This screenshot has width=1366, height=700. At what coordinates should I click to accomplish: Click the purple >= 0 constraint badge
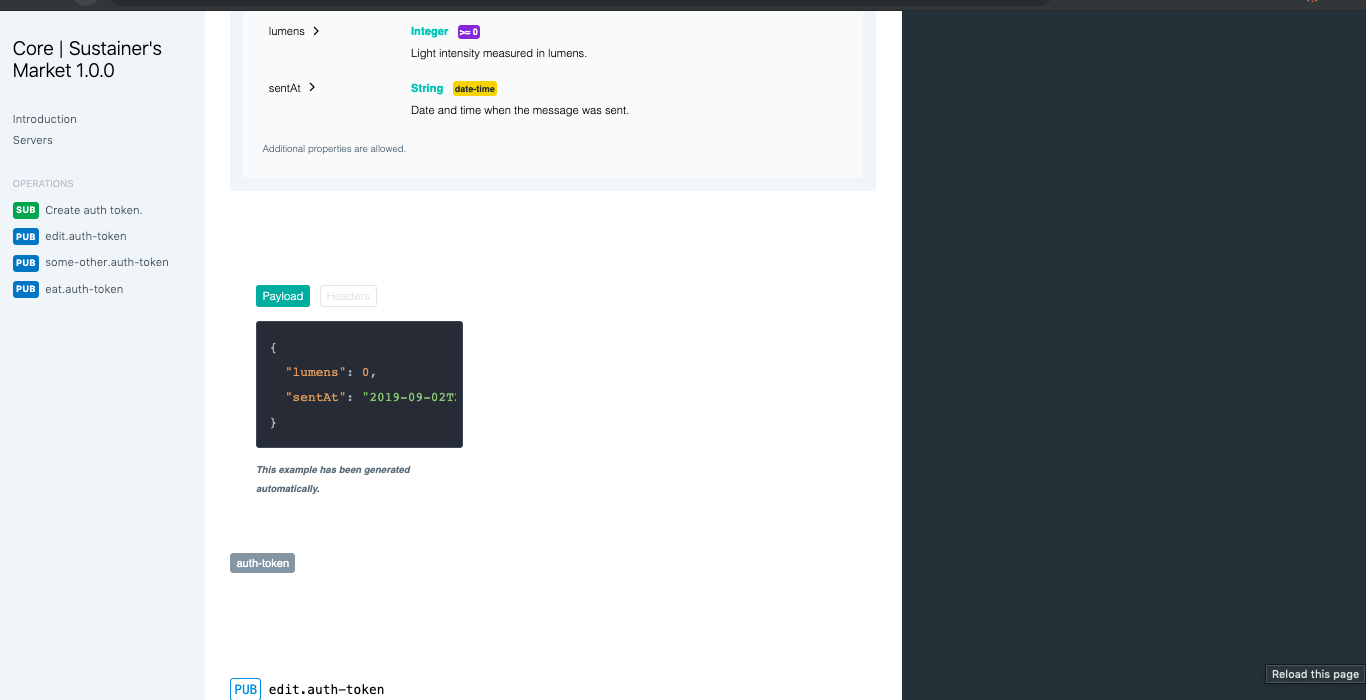point(468,31)
